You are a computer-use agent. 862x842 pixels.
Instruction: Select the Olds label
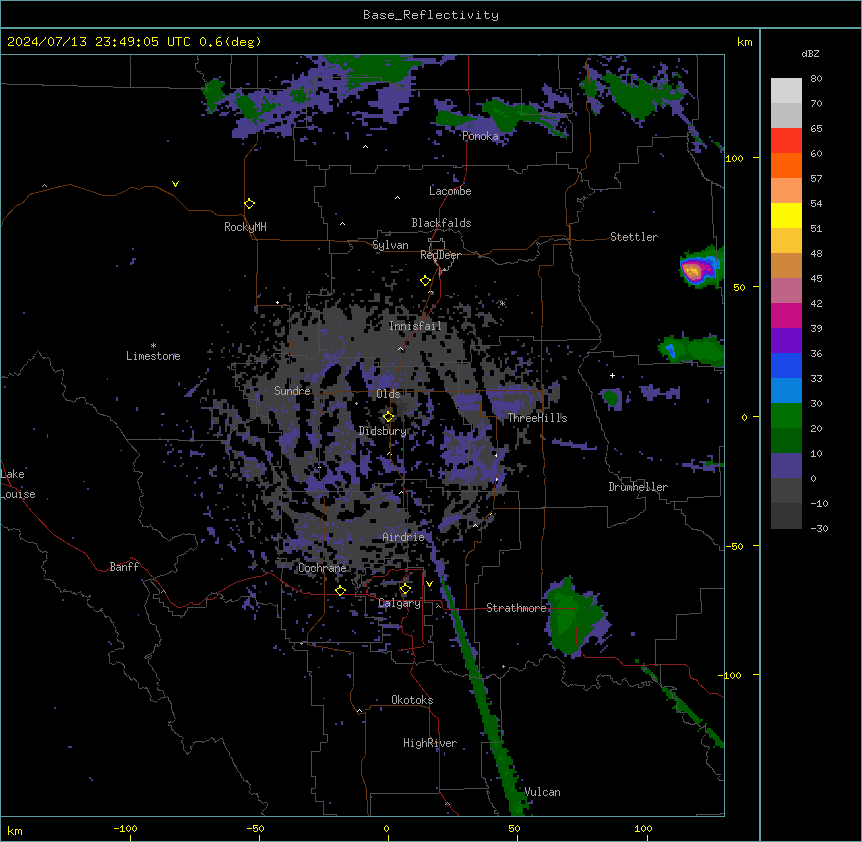pyautogui.click(x=388, y=394)
